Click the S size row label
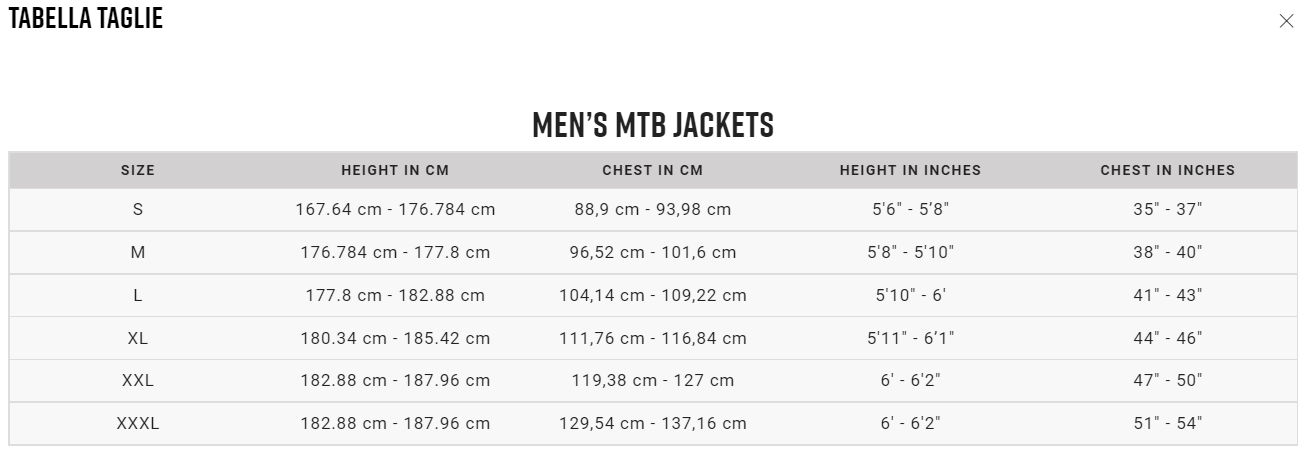1313x450 pixels. (138, 210)
